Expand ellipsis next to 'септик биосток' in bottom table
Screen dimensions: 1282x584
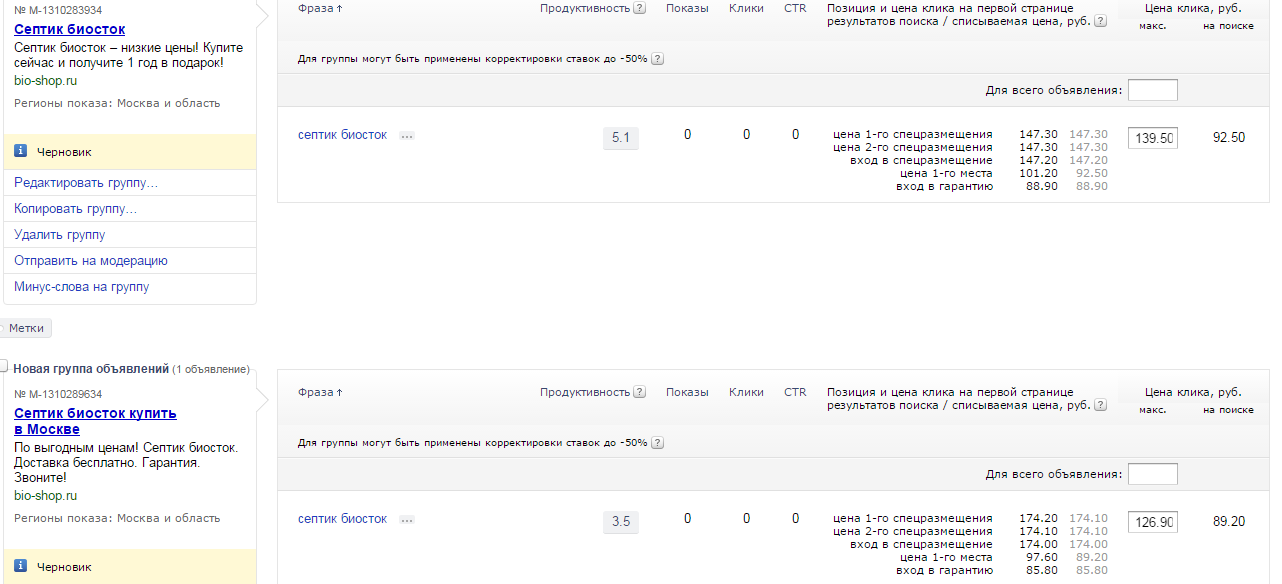coord(407,520)
